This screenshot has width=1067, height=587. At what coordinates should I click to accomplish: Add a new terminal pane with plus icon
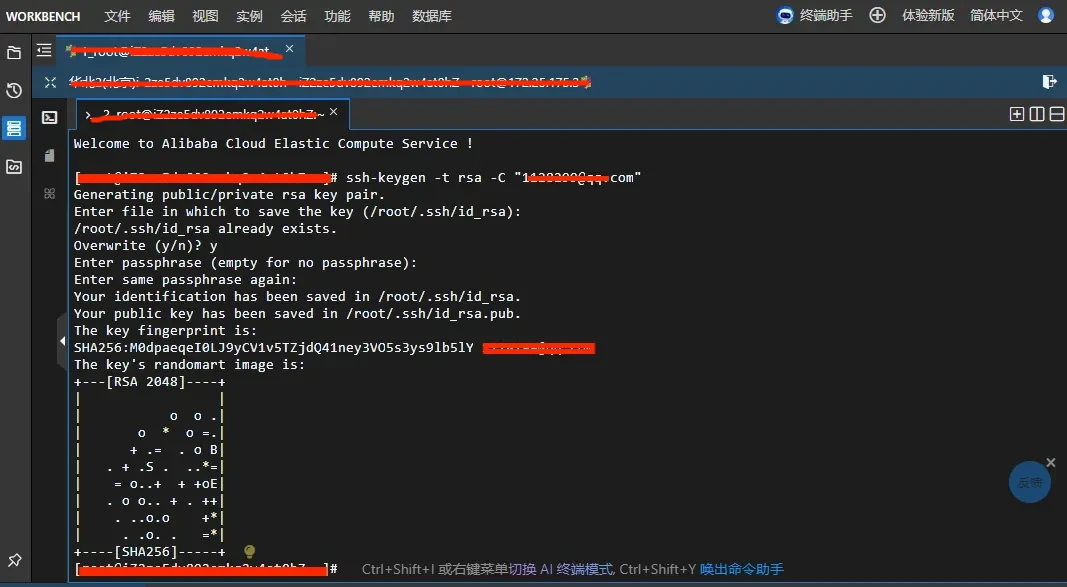[1017, 114]
